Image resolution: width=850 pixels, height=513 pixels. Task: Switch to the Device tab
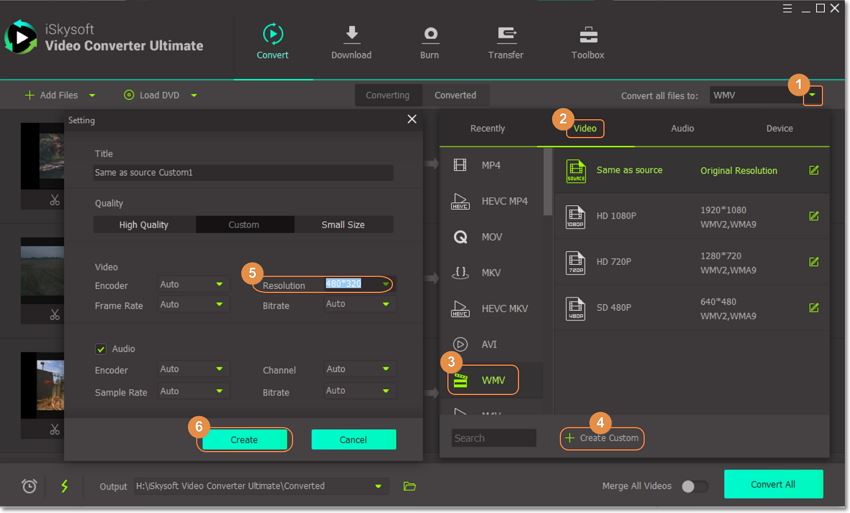tap(779, 128)
